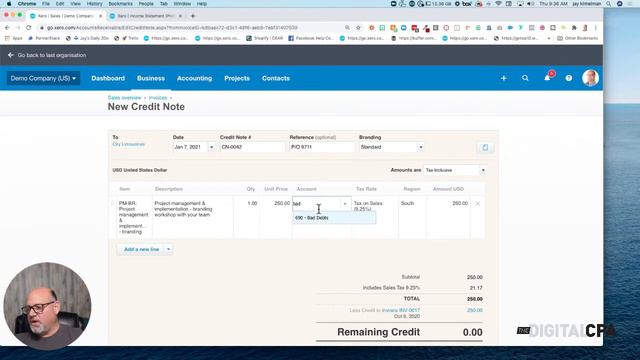Open the user profile avatar
640x360 pixels.
590,78
